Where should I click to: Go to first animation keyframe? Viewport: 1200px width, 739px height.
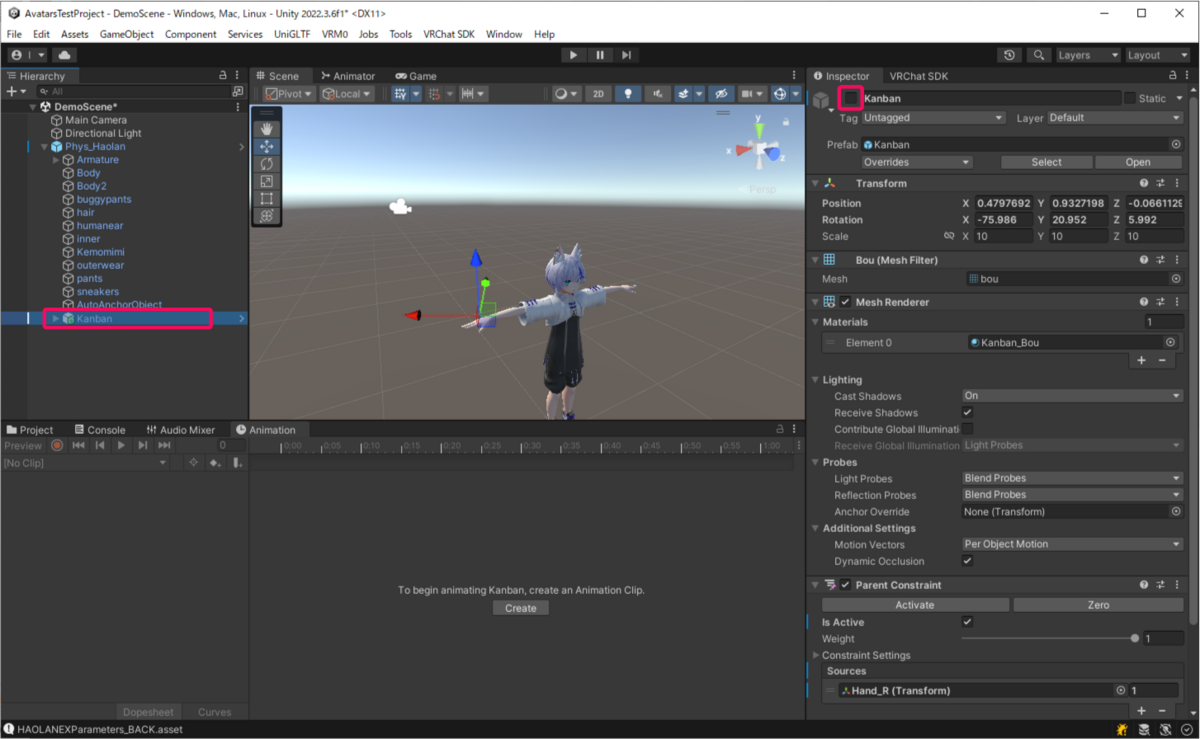[x=79, y=445]
